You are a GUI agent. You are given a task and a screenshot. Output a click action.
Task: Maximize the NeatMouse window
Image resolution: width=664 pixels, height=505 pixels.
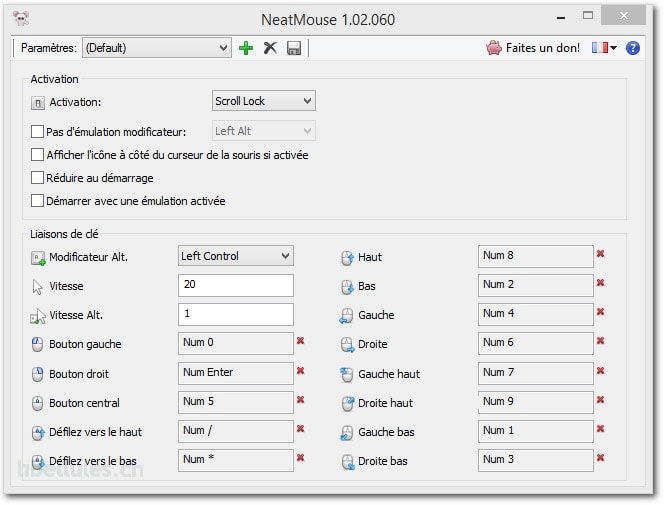coord(588,16)
